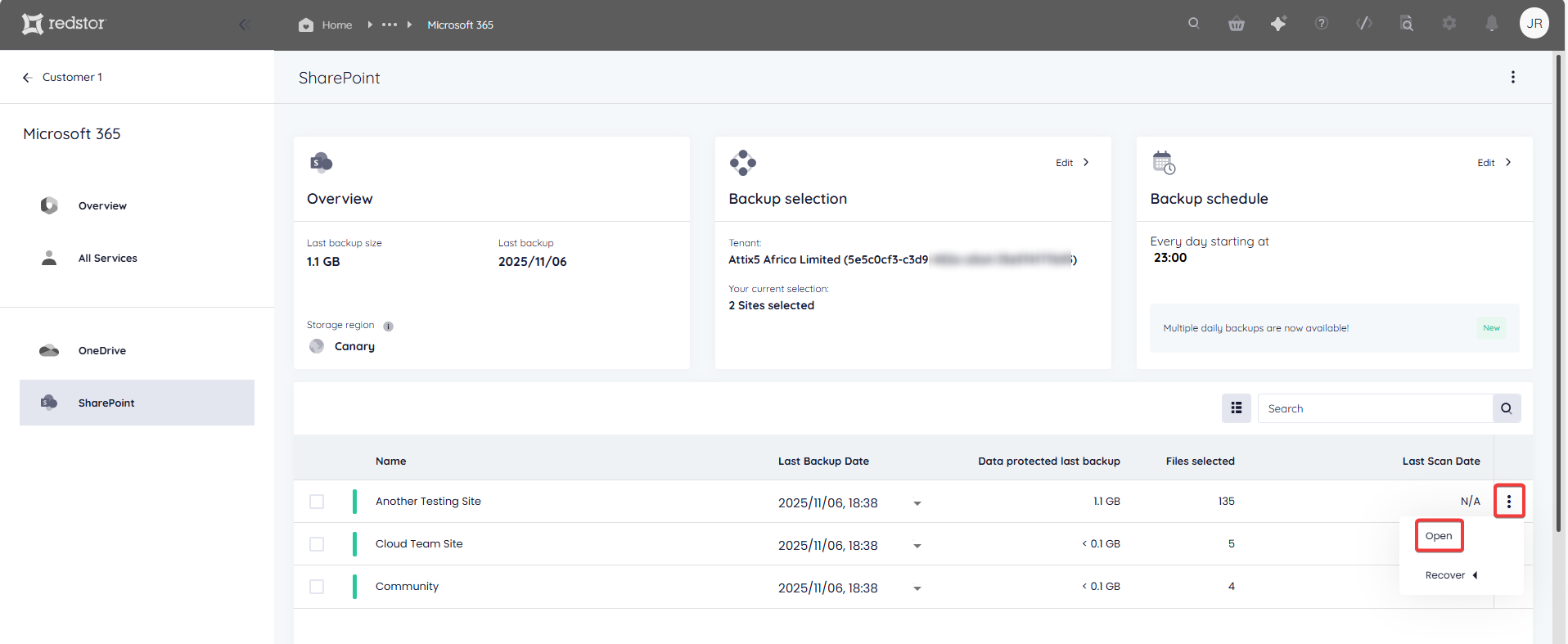
Task: Open the document search icon in the top bar
Action: pyautogui.click(x=1407, y=24)
